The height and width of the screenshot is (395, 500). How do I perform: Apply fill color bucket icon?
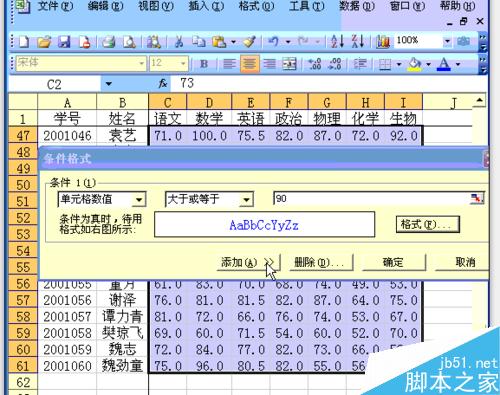click(414, 64)
